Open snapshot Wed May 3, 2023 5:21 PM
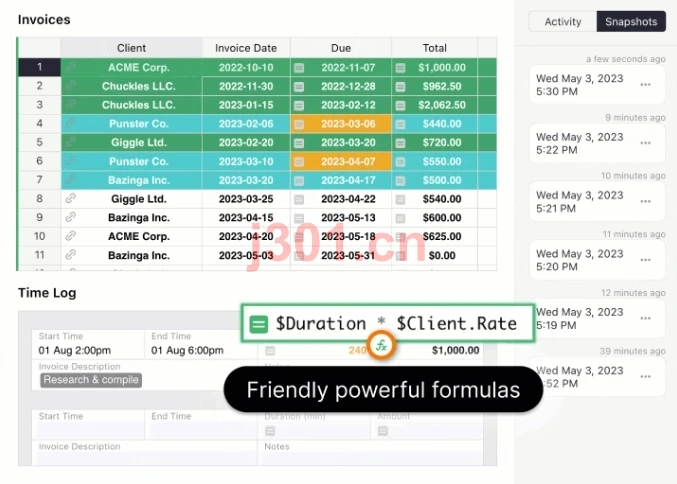The image size is (677, 484). click(597, 201)
